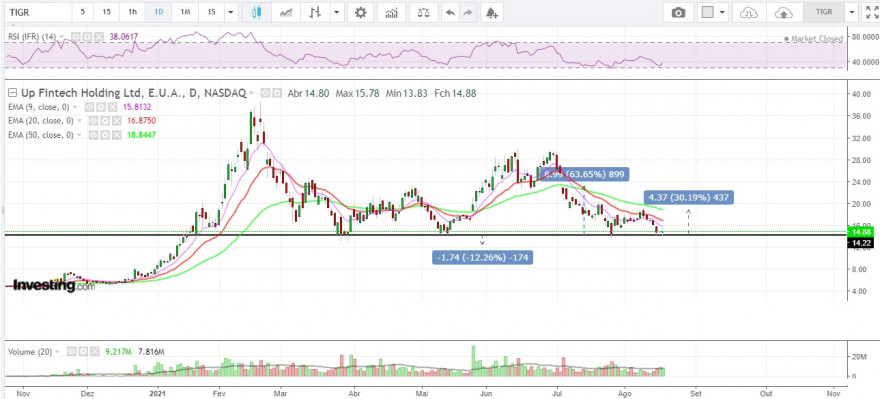Open layout square dropdown arrow

point(722,12)
